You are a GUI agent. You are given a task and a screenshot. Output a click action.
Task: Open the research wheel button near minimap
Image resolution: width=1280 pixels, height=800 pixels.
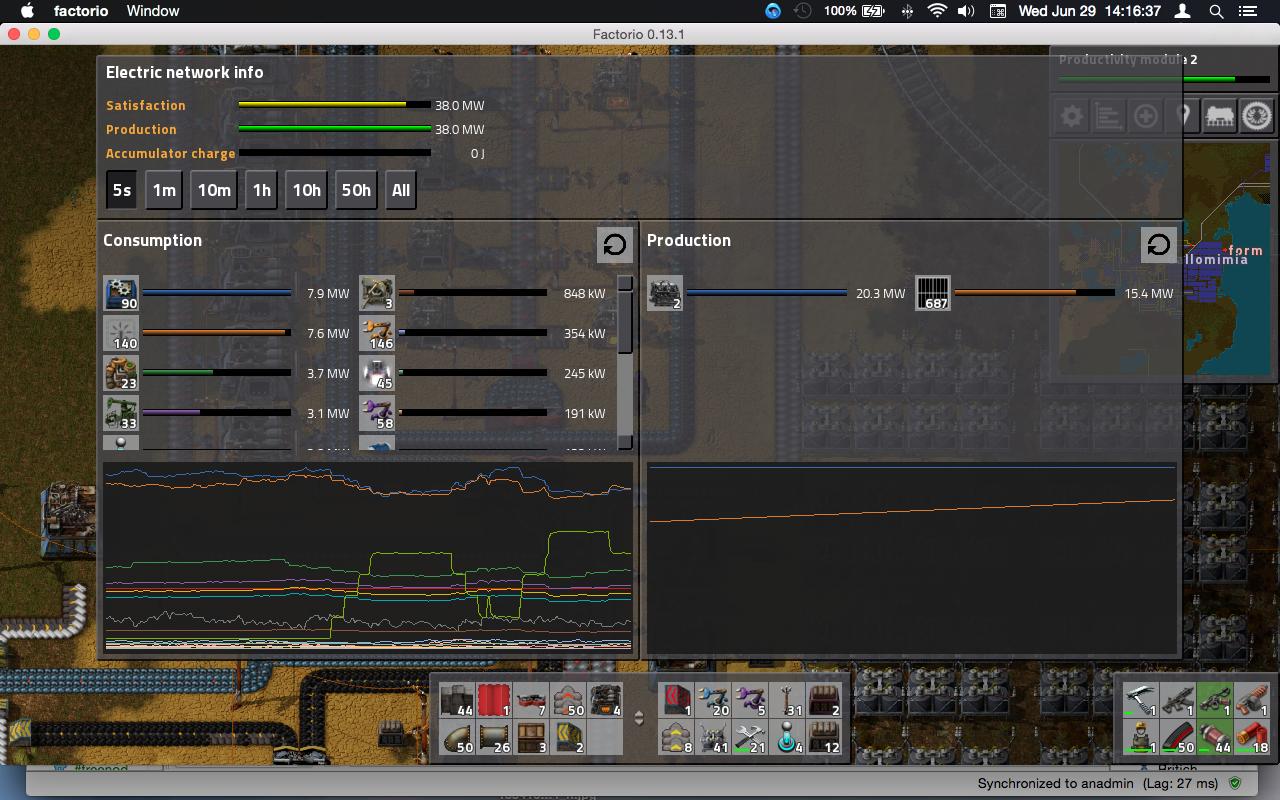1257,117
